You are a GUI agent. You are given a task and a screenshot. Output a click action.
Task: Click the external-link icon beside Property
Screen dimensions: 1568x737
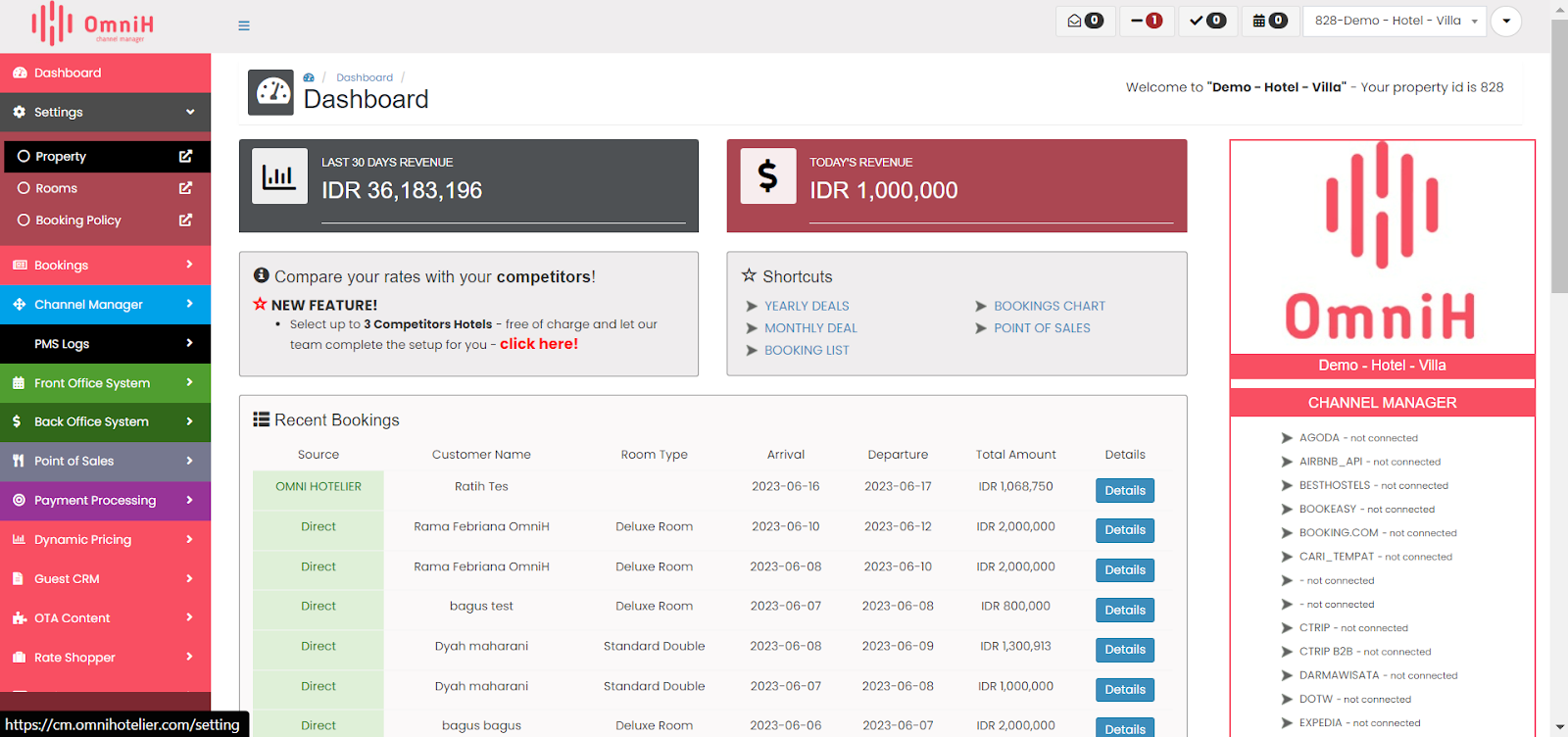coord(185,156)
